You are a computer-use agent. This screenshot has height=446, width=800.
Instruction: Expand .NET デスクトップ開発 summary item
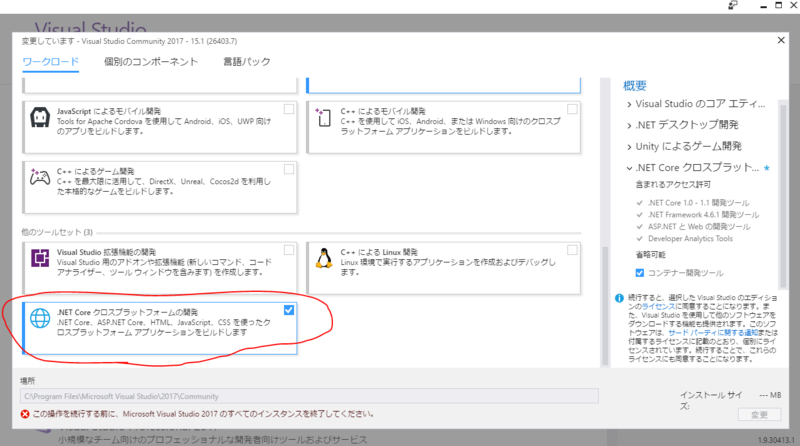click(629, 126)
